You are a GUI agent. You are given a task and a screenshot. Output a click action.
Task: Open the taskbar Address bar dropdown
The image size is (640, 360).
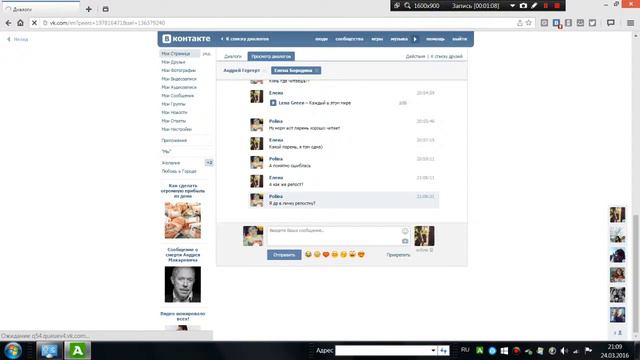433,351
